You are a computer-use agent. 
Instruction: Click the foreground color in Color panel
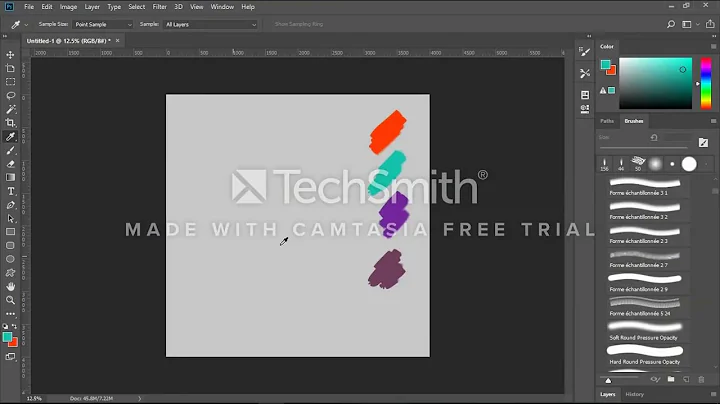coord(605,64)
